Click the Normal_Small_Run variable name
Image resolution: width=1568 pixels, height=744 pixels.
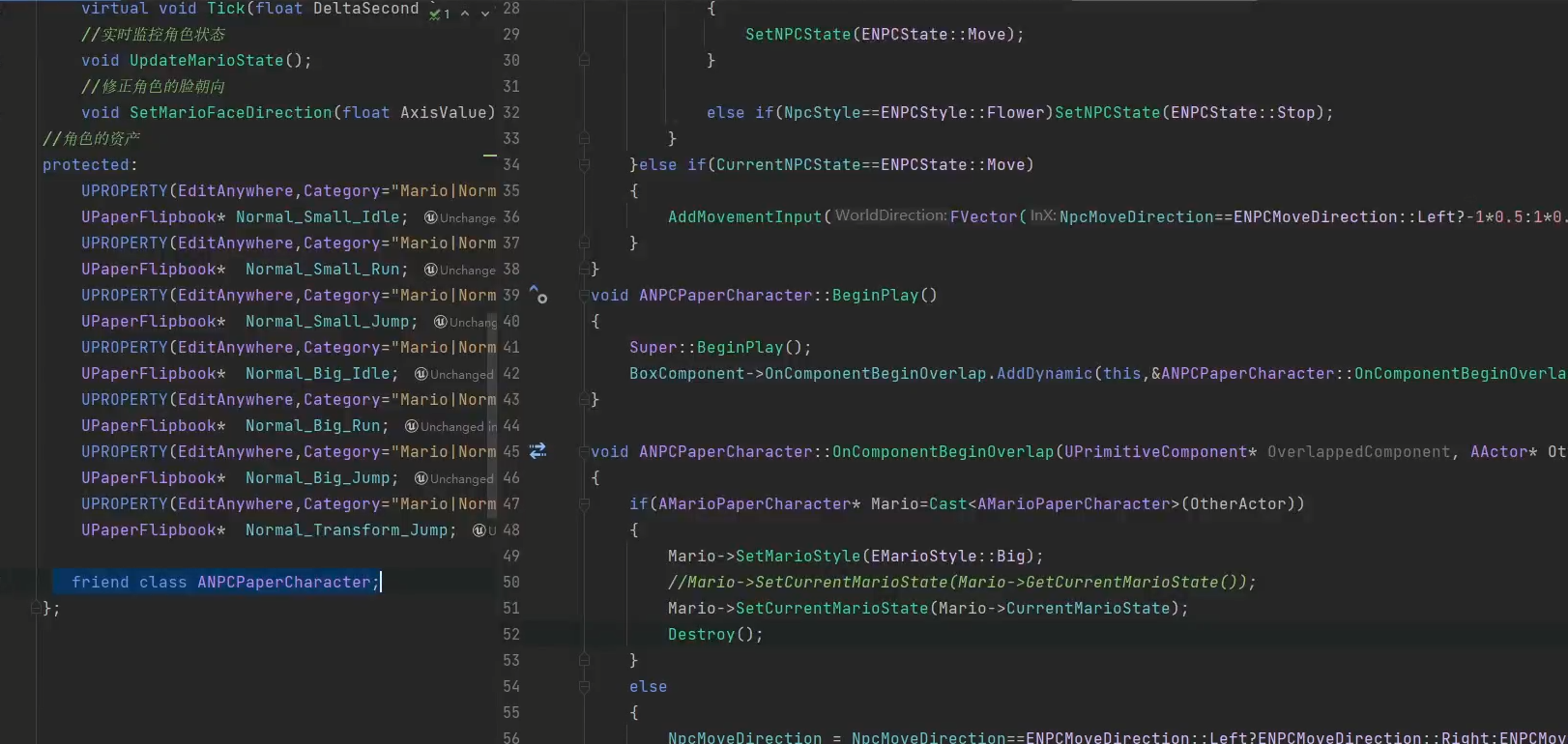[322, 269]
